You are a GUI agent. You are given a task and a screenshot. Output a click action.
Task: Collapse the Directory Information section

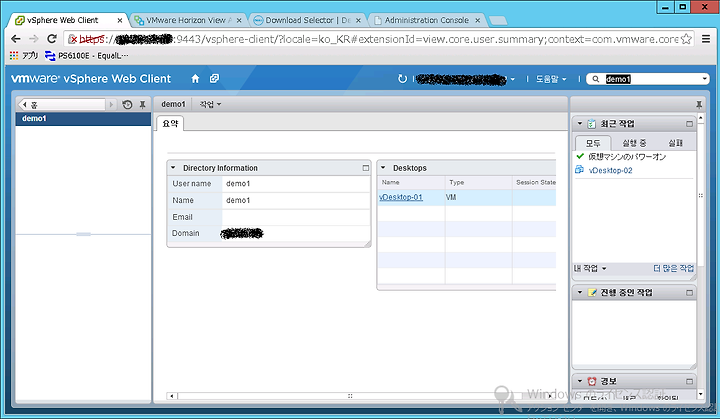tap(173, 168)
